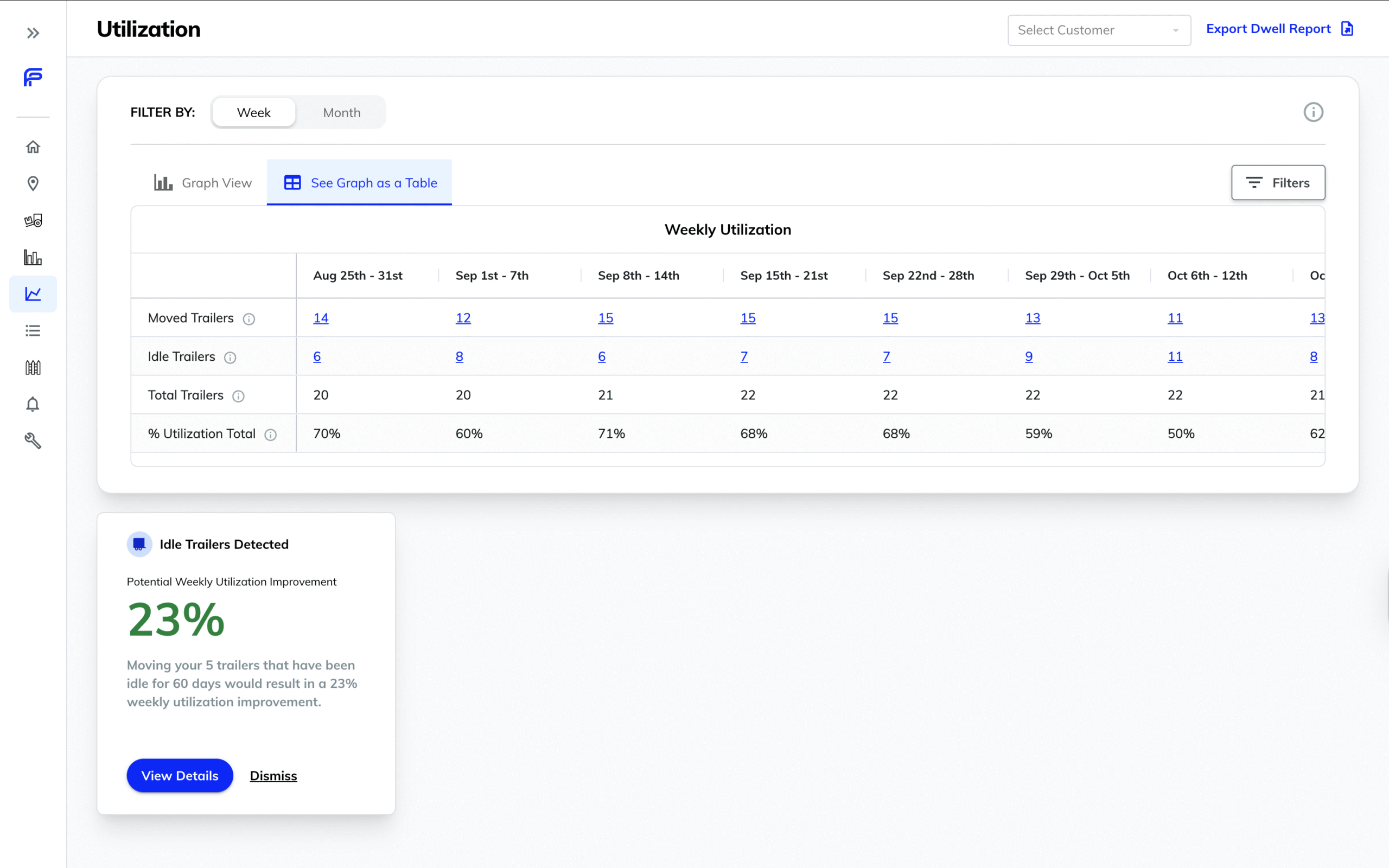1389x868 pixels.
Task: Dismiss the Idle Trailers Detected card
Action: tap(273, 776)
